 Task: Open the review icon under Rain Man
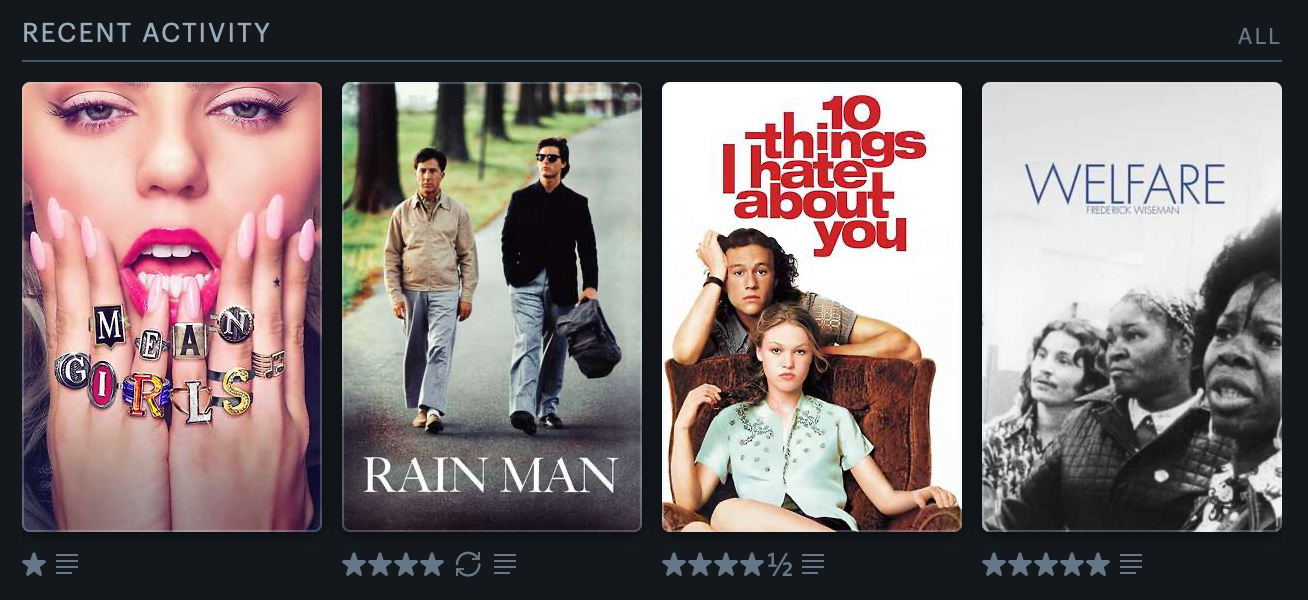(x=505, y=565)
